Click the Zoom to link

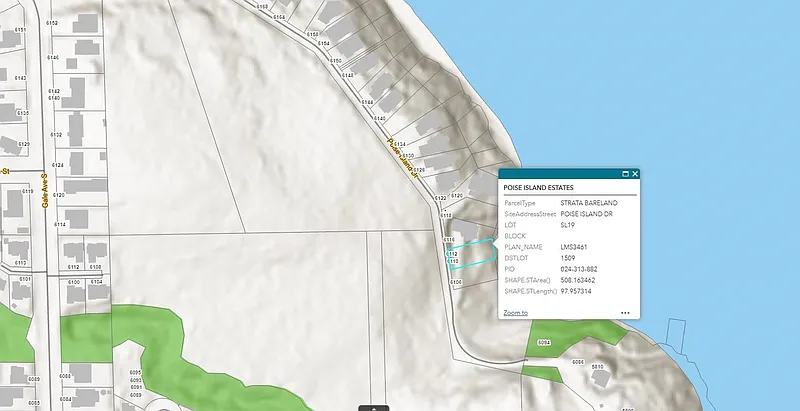coord(515,313)
